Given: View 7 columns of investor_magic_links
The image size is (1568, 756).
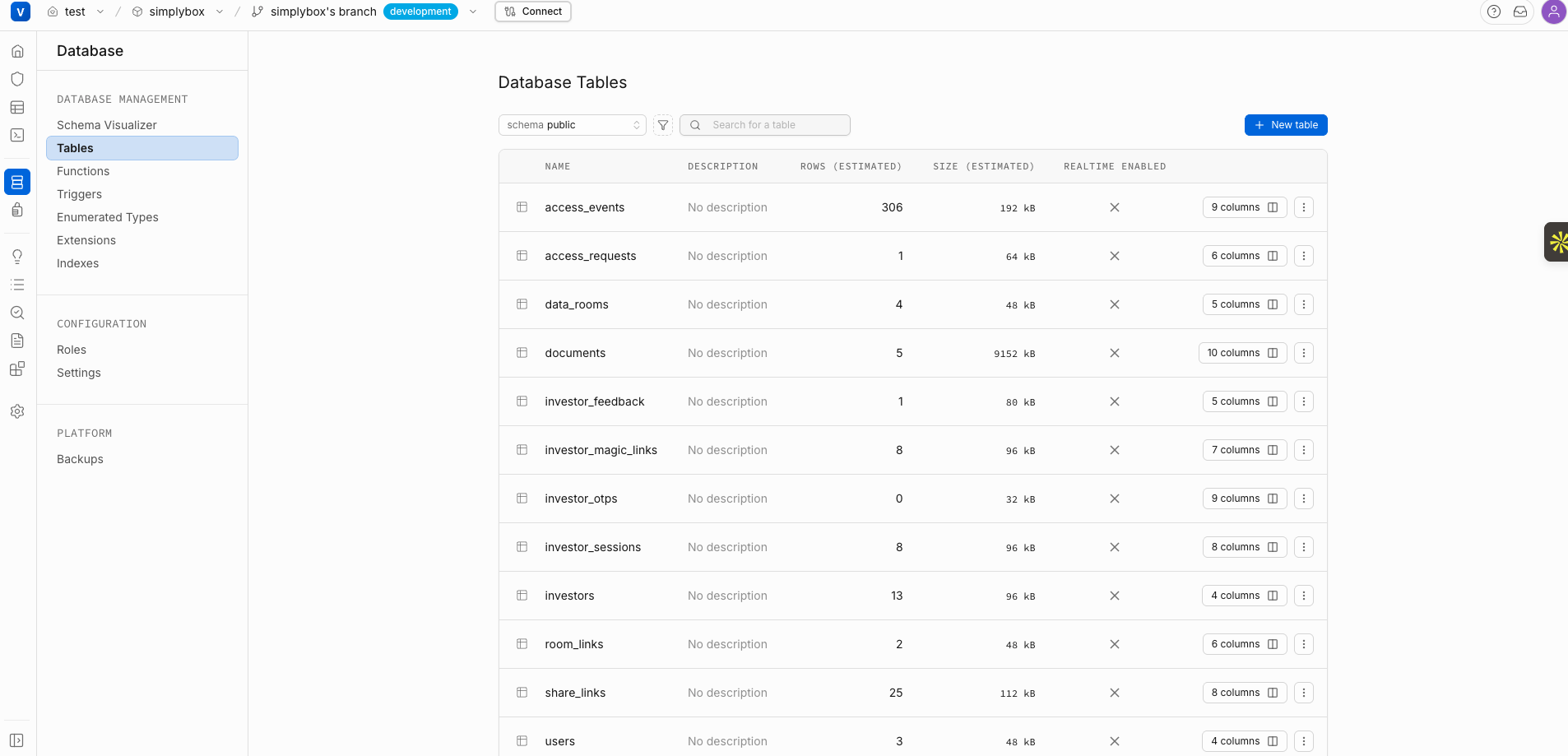Looking at the screenshot, I should [1245, 450].
